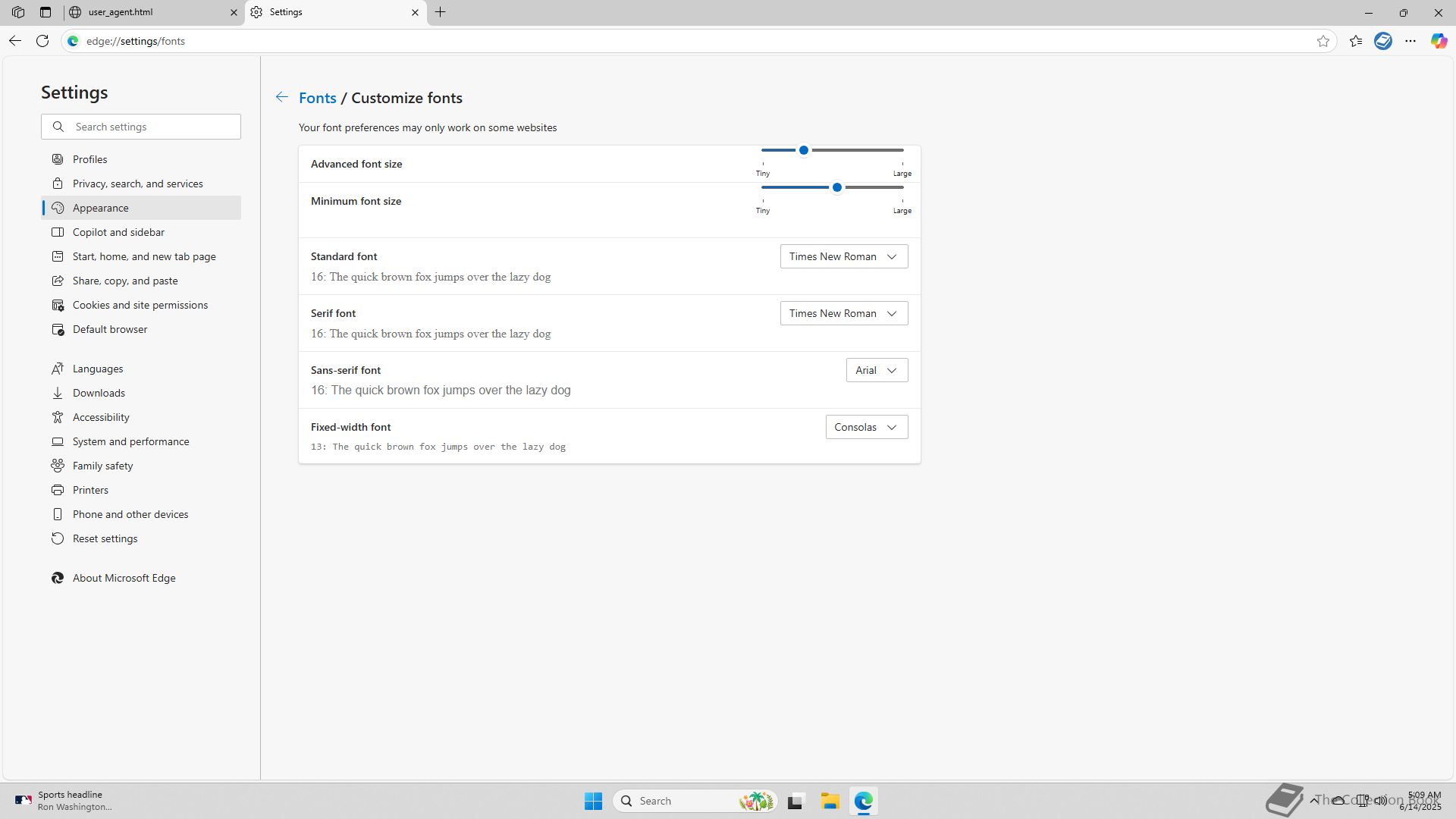Viewport: 1456px width, 819px height.
Task: Open the Workspaces icon in title bar
Action: click(18, 12)
